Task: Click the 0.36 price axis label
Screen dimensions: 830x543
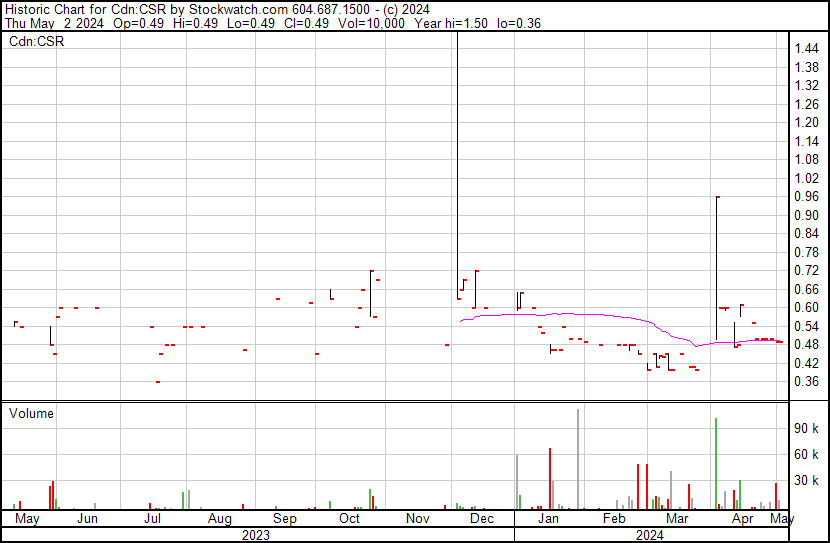Action: coord(807,382)
